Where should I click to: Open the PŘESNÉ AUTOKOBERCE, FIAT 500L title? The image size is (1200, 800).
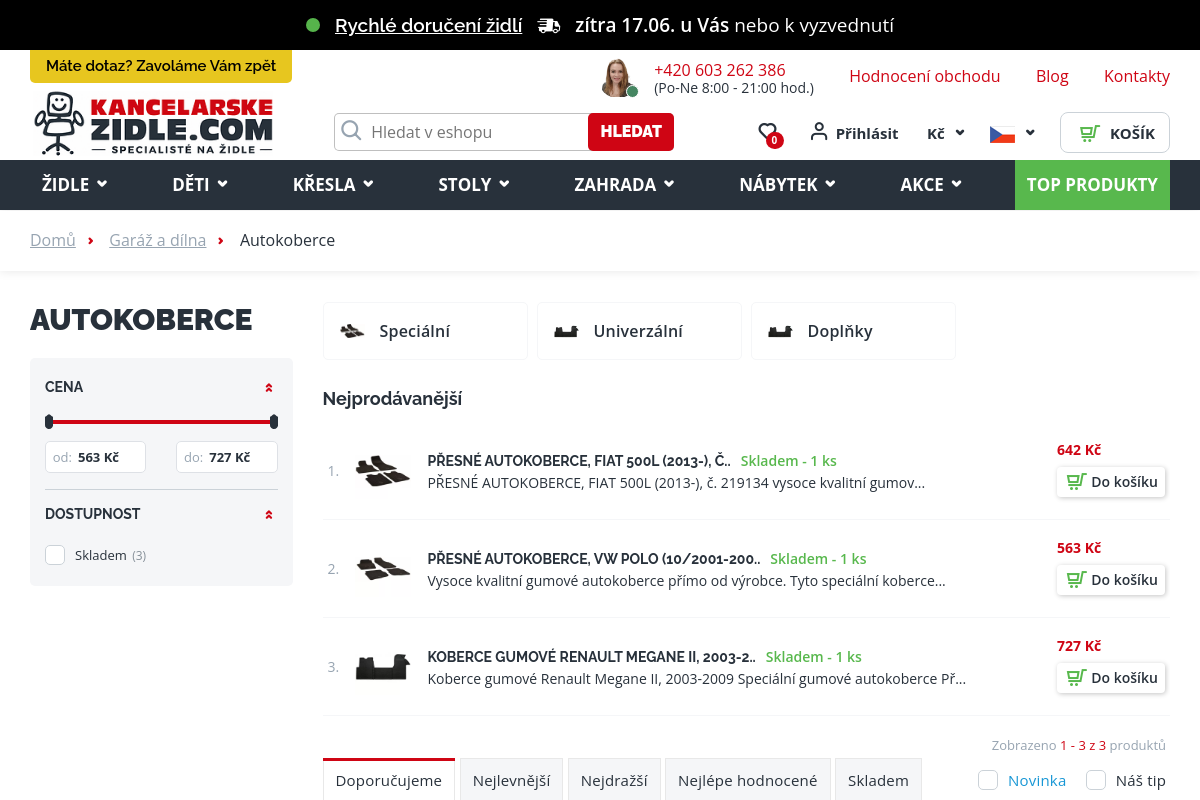pyautogui.click(x=579, y=461)
